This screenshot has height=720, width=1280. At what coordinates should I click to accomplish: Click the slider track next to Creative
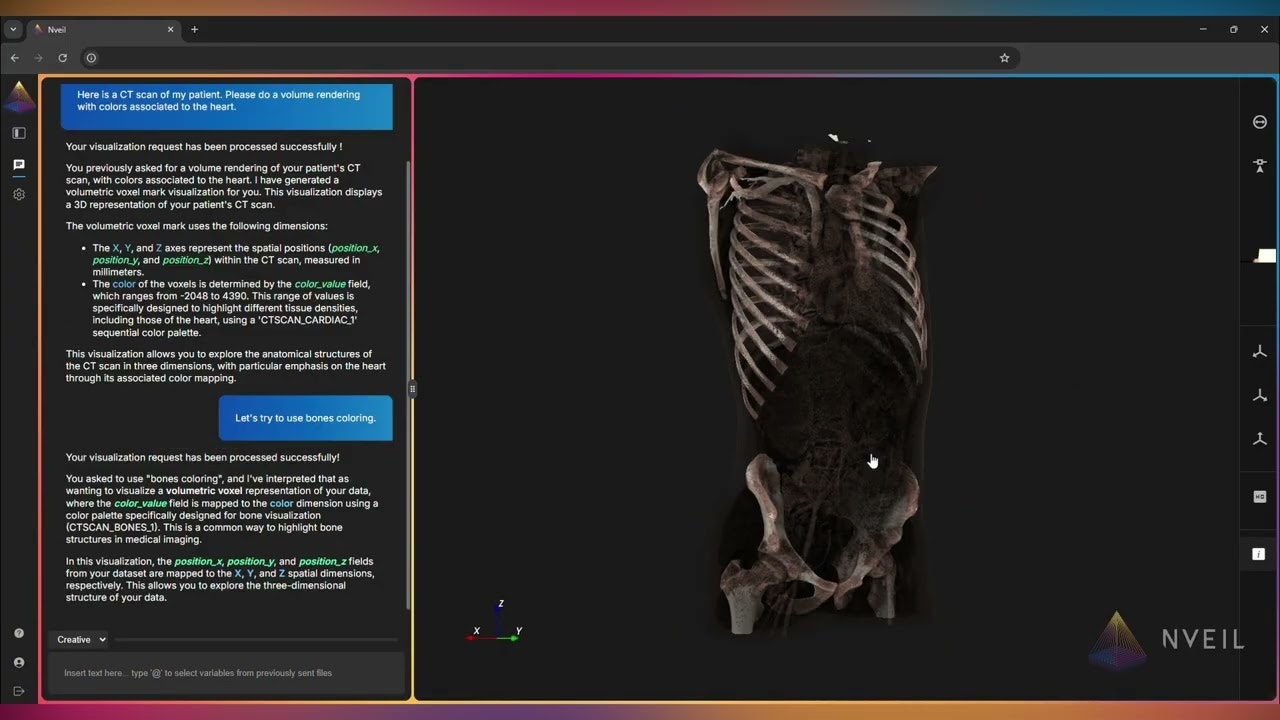tap(256, 639)
